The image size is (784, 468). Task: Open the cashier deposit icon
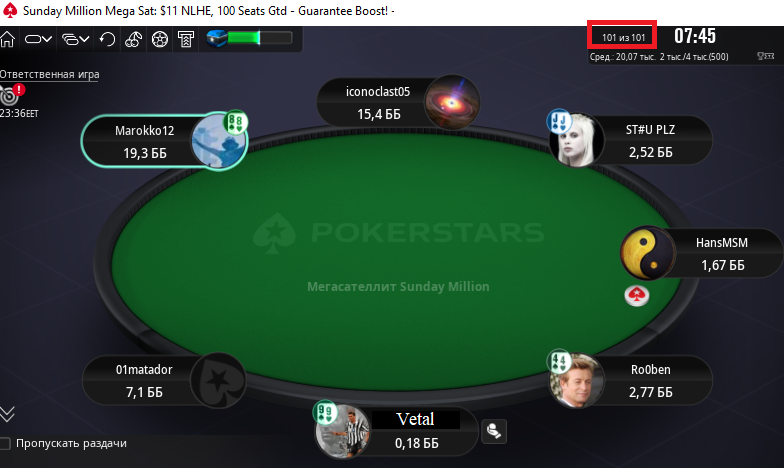point(186,39)
